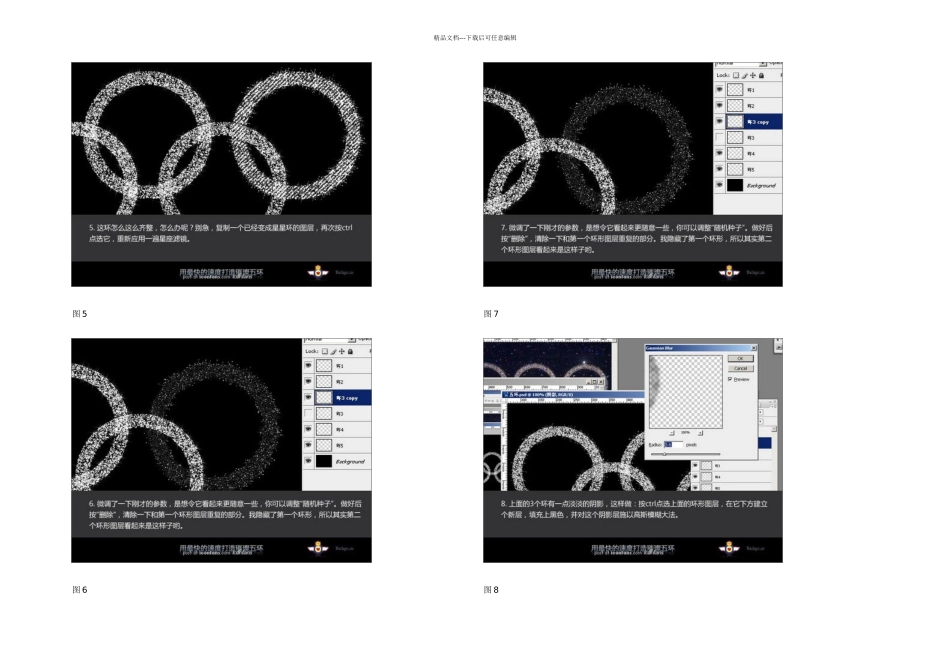The height and width of the screenshot is (672, 950).
Task: Hide layer 环1 eye icon in Figure 7
Action: pyautogui.click(x=720, y=90)
